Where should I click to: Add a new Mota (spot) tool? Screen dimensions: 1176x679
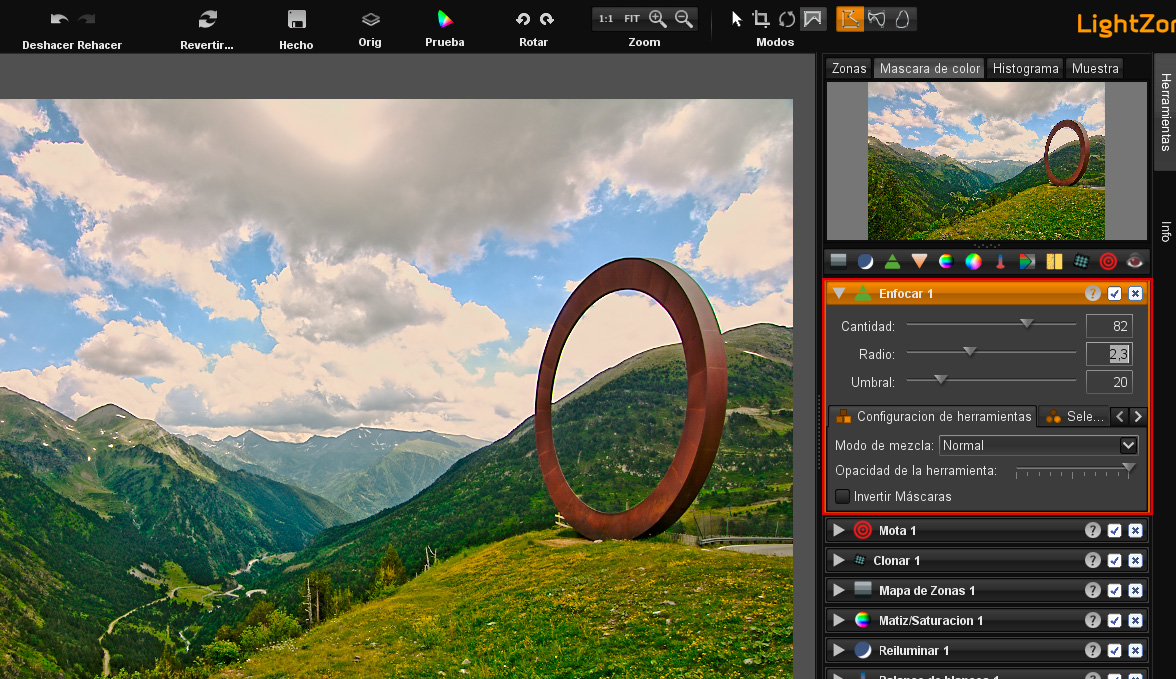tap(1108, 260)
